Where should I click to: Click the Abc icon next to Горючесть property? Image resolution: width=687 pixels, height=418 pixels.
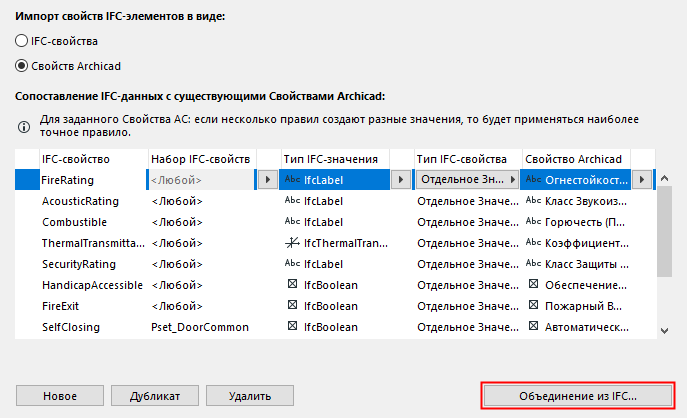[533, 222]
